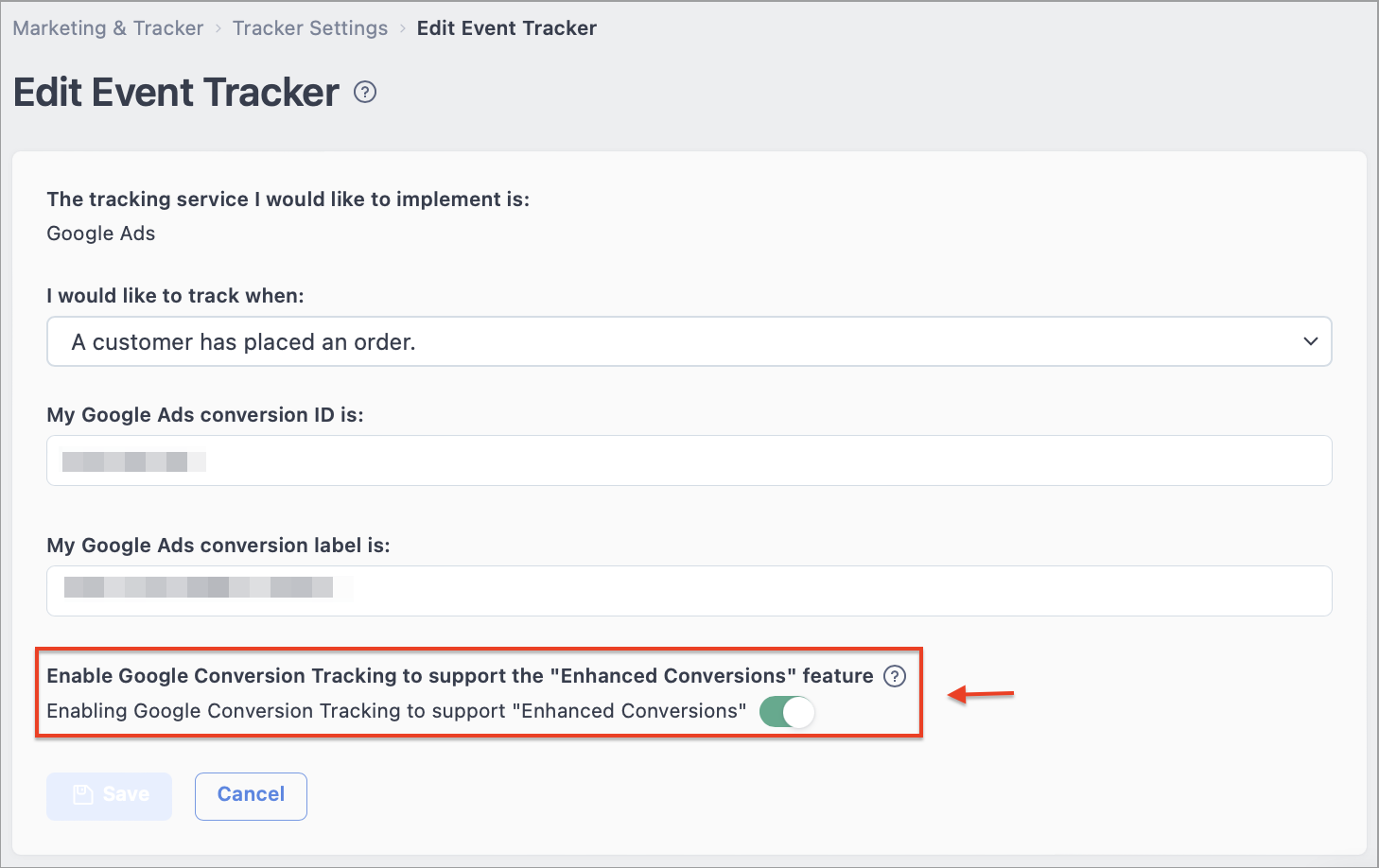Click Edit Event Tracker breadcrumb item
Viewport: 1379px width, 868px height.
pos(507,28)
